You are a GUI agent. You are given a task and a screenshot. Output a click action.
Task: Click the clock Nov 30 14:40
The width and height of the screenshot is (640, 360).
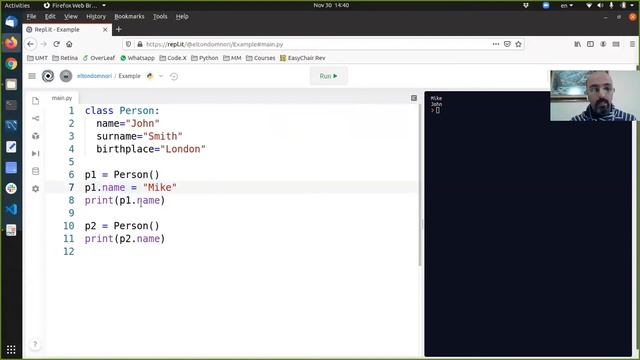tap(331, 5)
